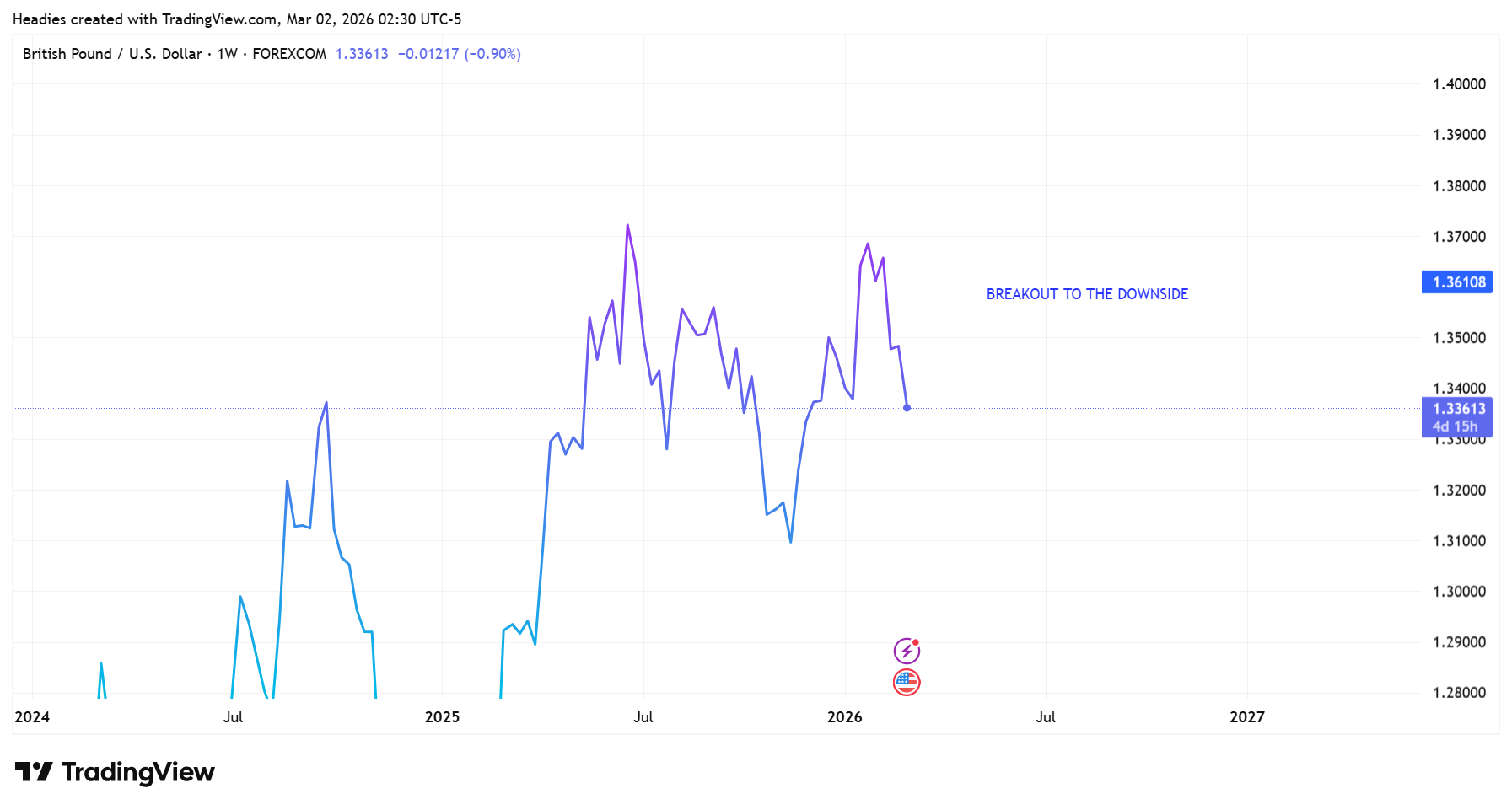This screenshot has width=1512, height=810.
Task: Click the blue dot ending the price line
Action: coord(907,408)
